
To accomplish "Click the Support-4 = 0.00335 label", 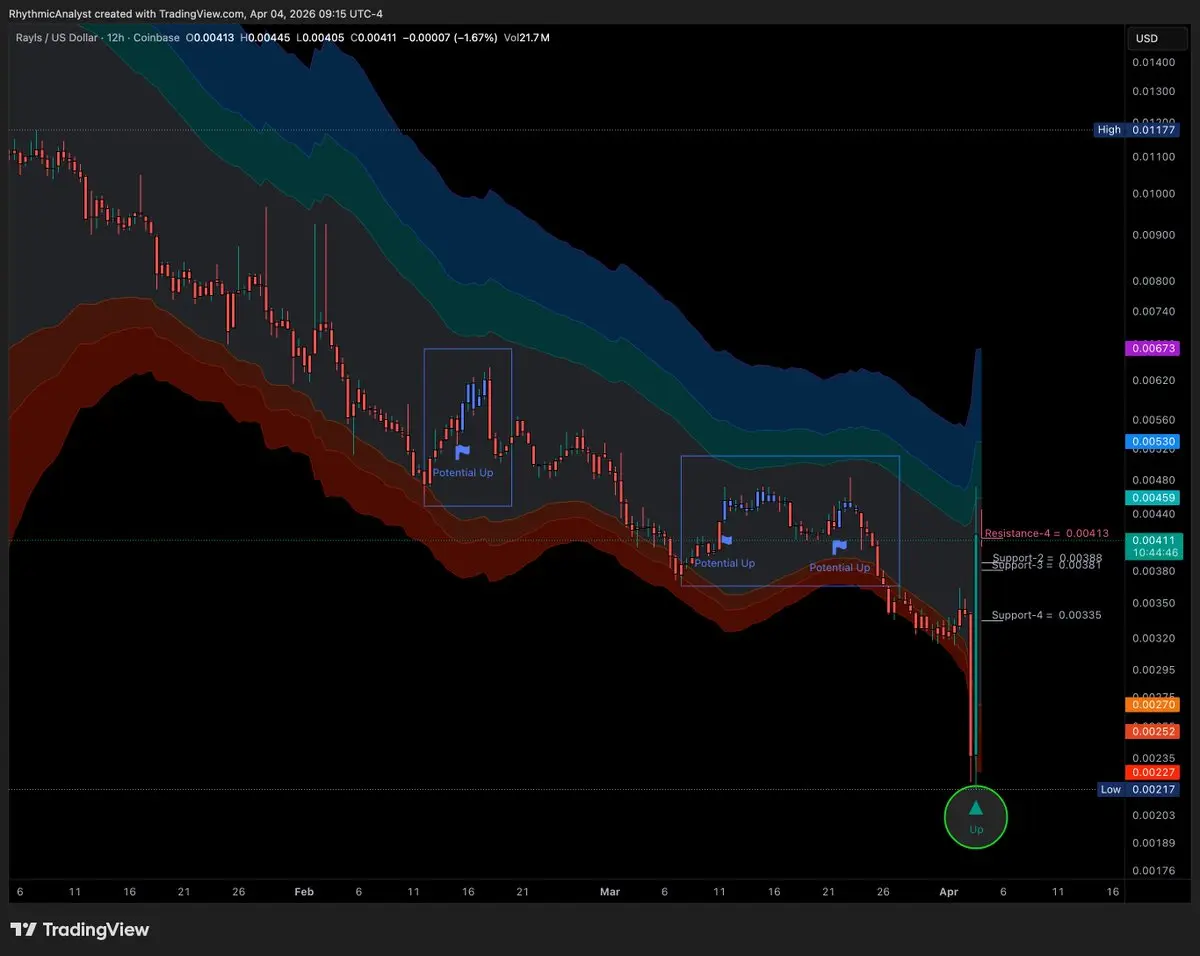I will click(x=1046, y=615).
